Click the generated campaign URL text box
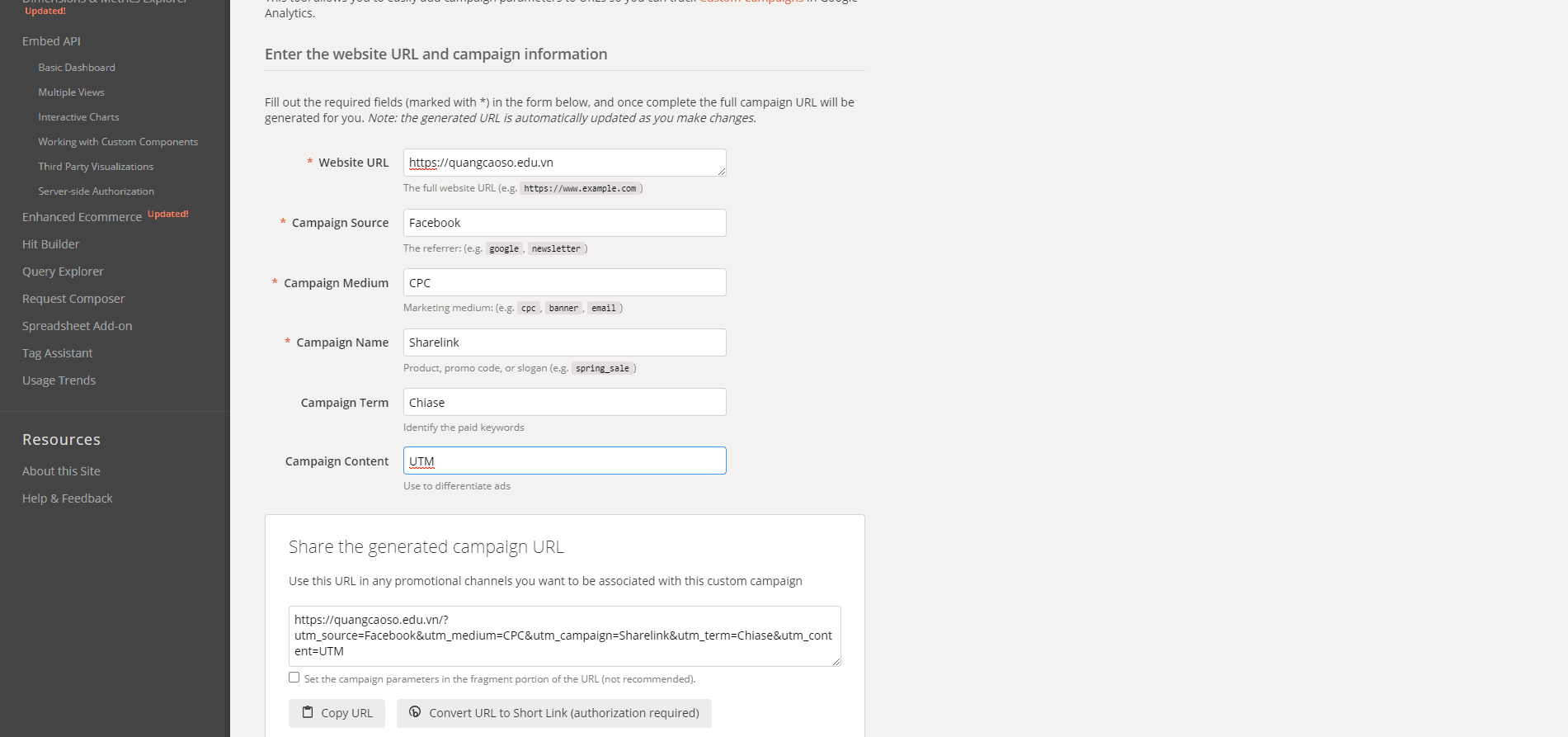1568x737 pixels. tap(565, 636)
